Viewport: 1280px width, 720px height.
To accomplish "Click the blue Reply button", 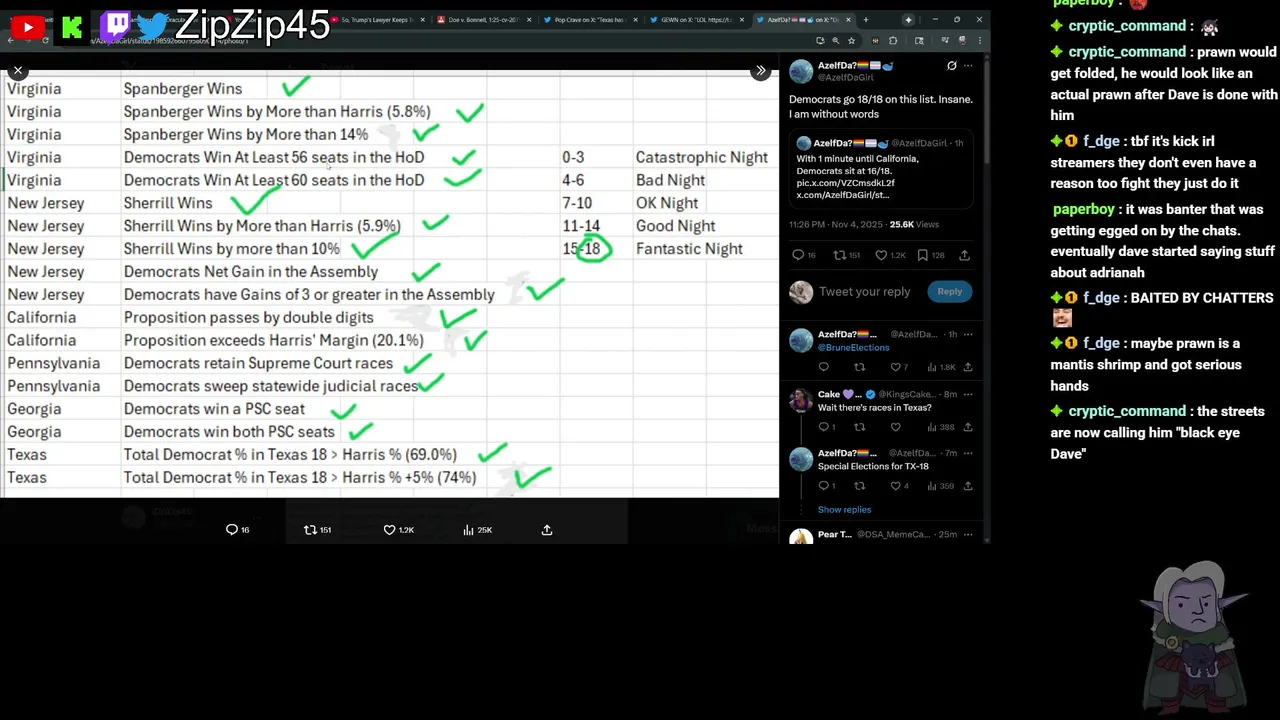I will point(949,292).
